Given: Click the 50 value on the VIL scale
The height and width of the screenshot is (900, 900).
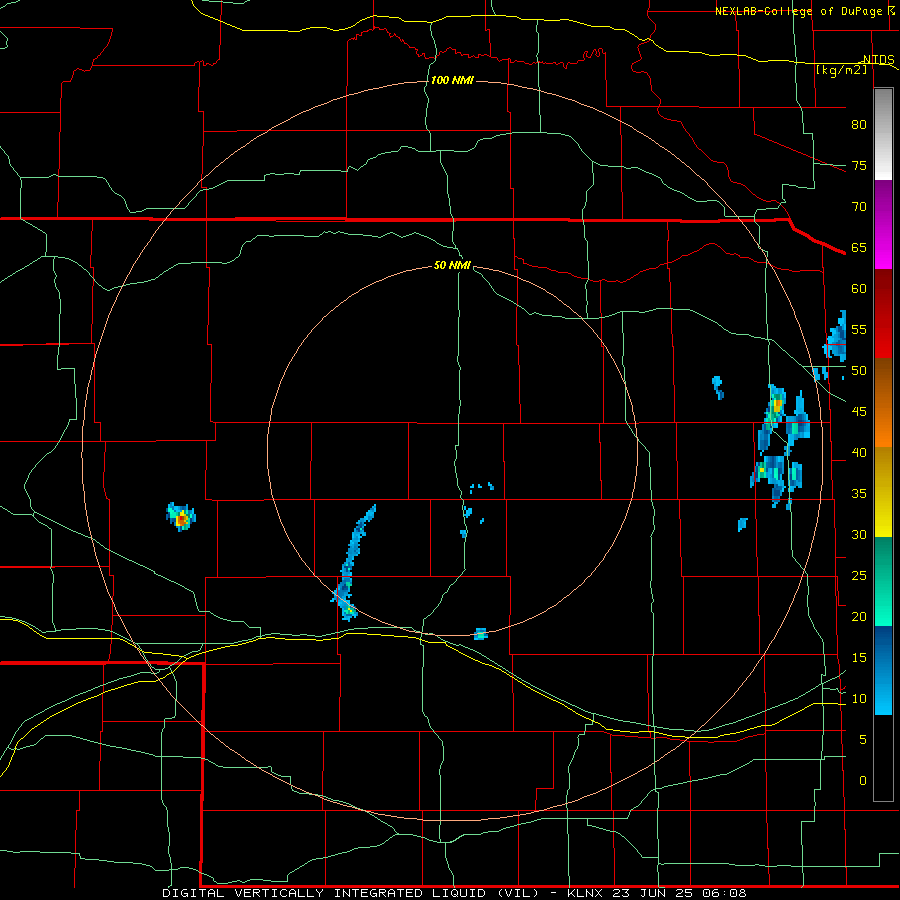Looking at the screenshot, I should (x=859, y=371).
